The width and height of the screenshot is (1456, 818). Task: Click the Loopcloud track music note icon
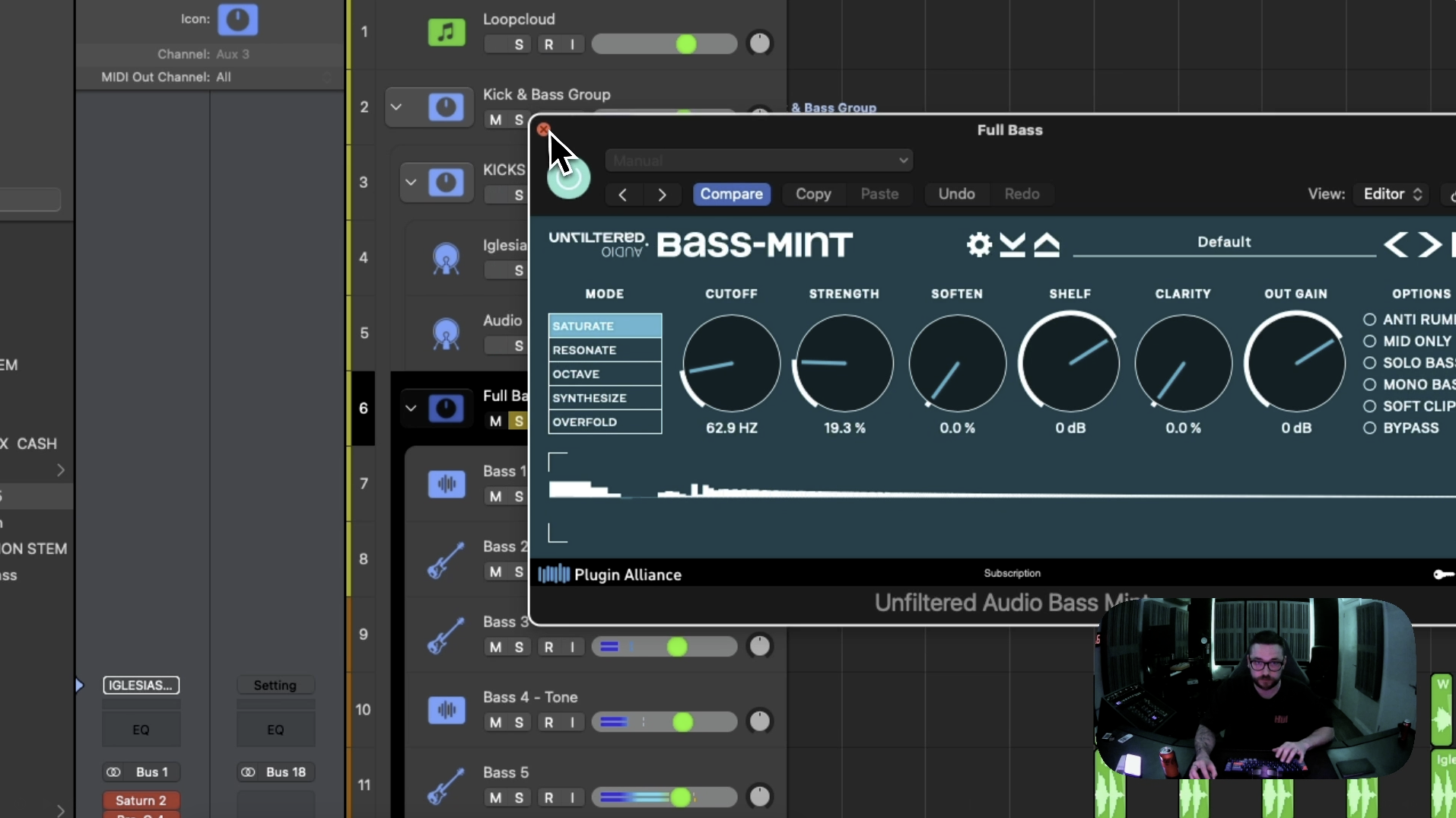446,32
